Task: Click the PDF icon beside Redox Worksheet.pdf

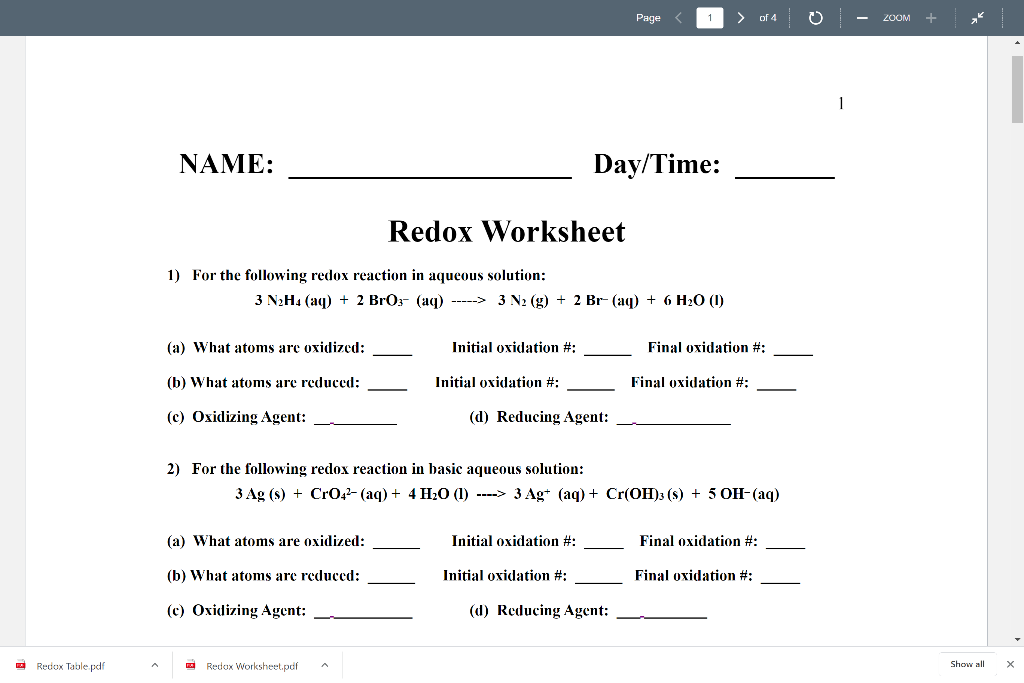Action: [x=189, y=665]
